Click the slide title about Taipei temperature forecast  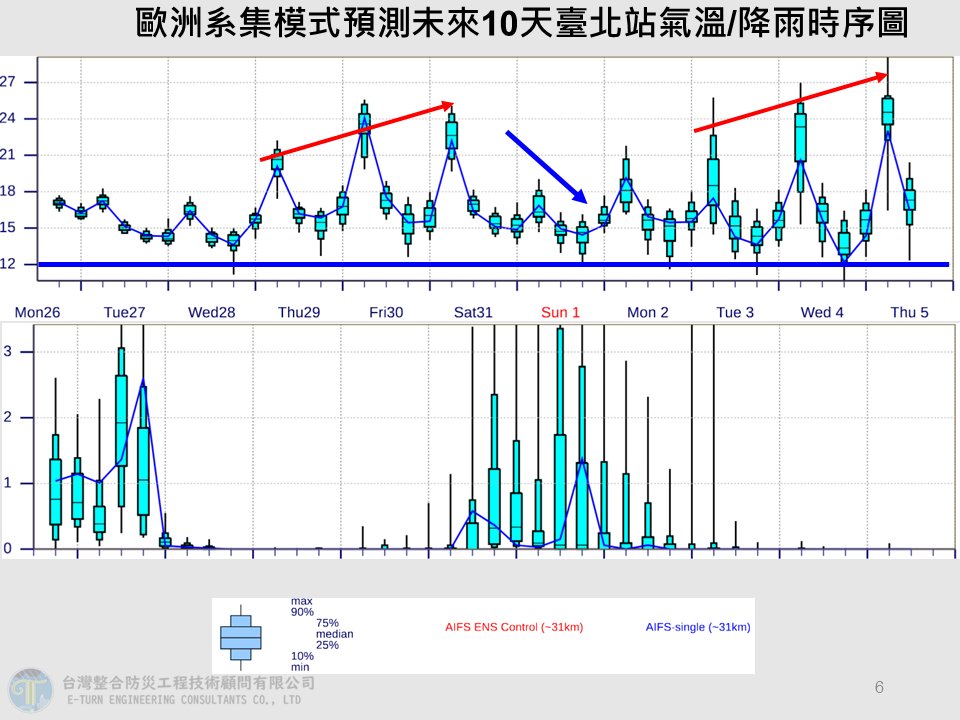coord(522,24)
